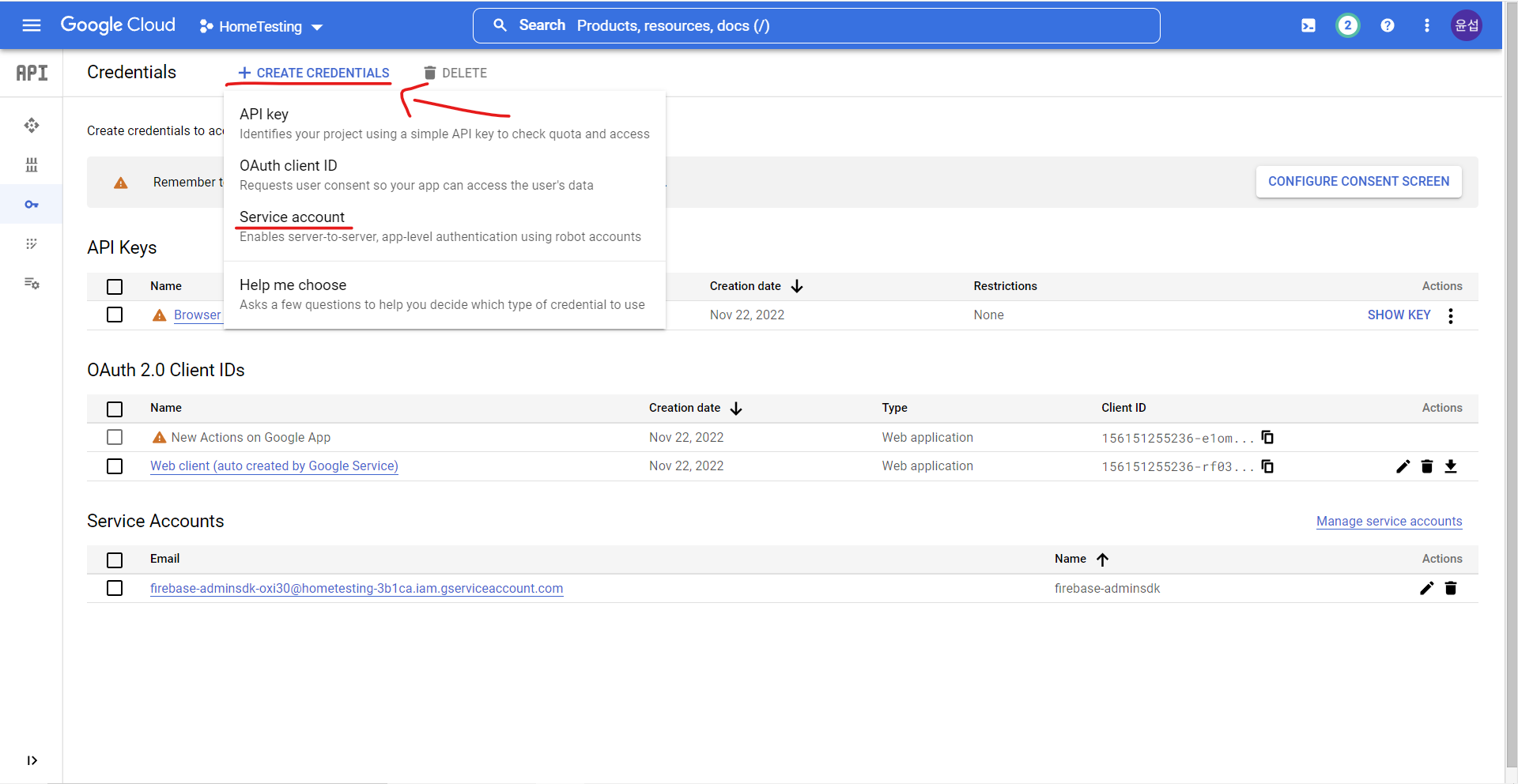Viewport: 1518px width, 784px height.
Task: Sort OAuth clients by Creation date arrow
Action: pos(736,409)
